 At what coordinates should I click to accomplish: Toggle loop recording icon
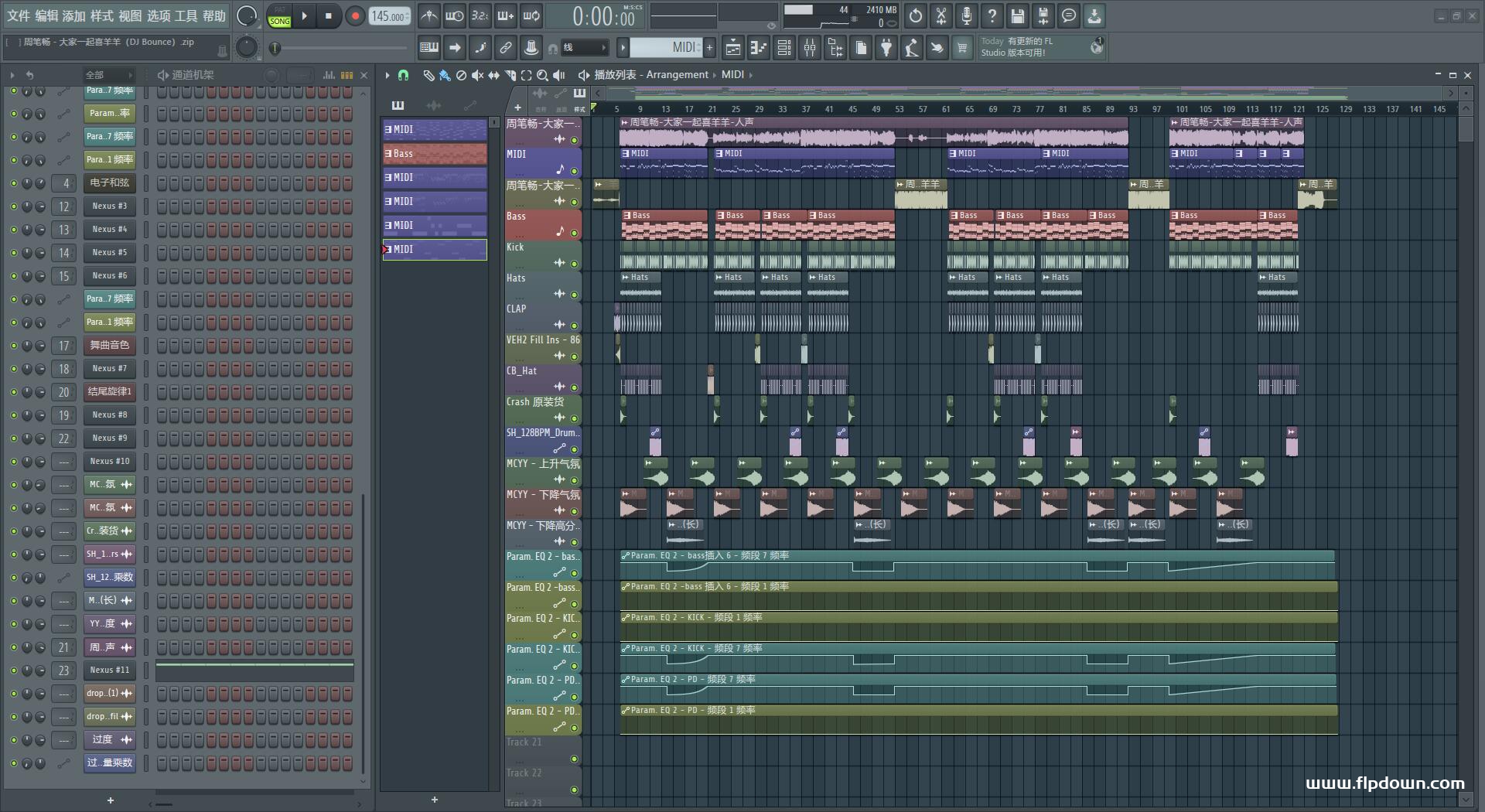pyautogui.click(x=531, y=15)
